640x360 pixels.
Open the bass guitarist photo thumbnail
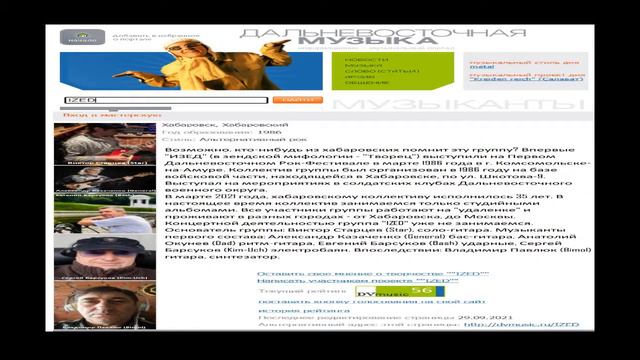105,179
